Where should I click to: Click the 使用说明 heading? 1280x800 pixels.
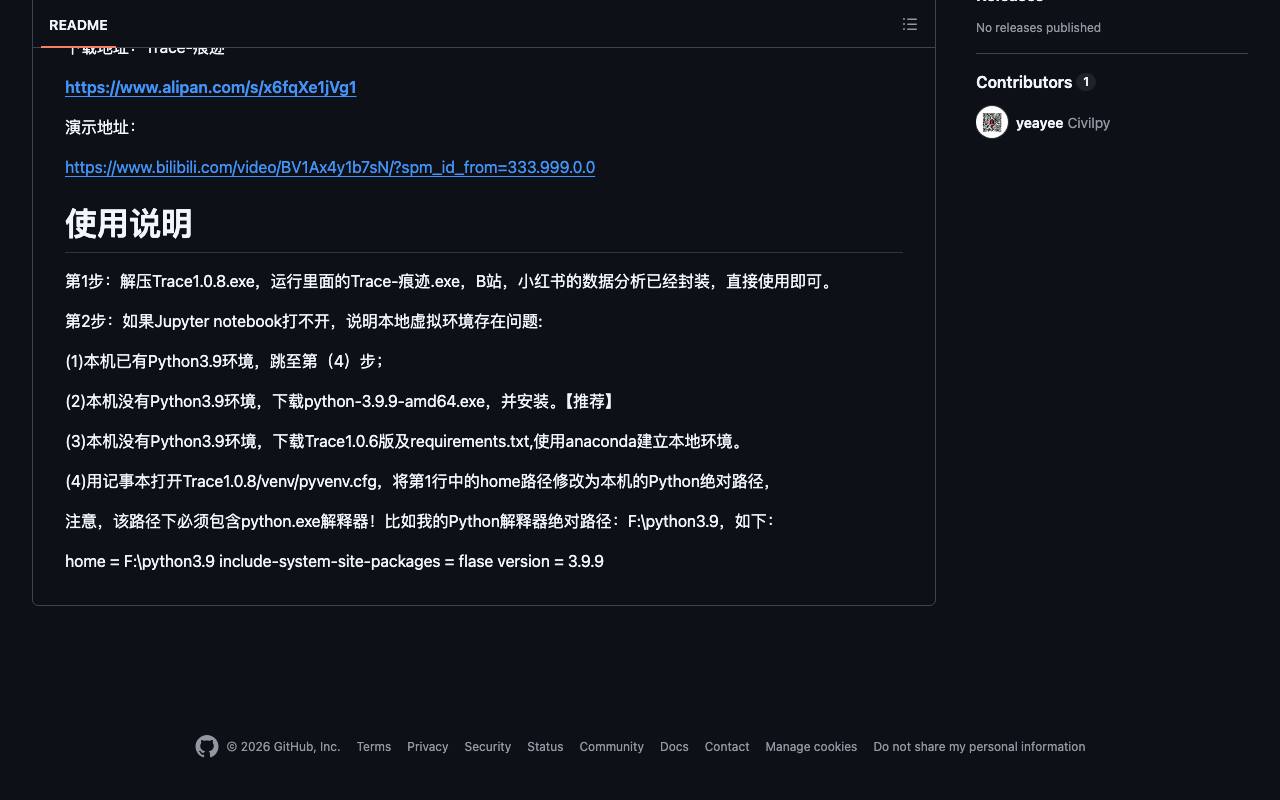pyautogui.click(x=129, y=224)
